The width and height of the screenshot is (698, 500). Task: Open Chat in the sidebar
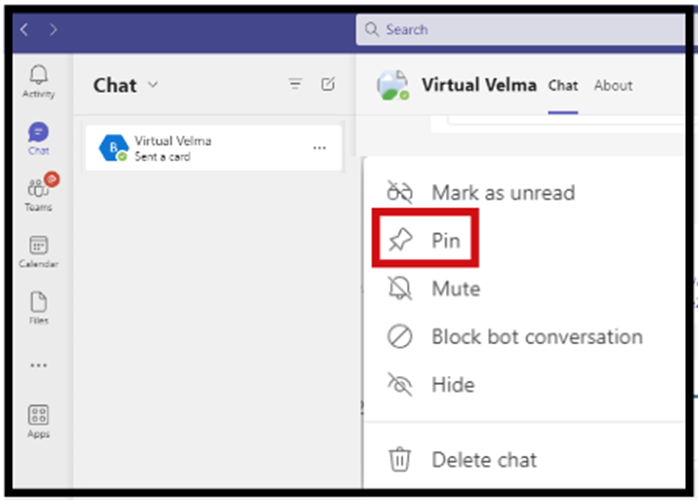[39, 138]
